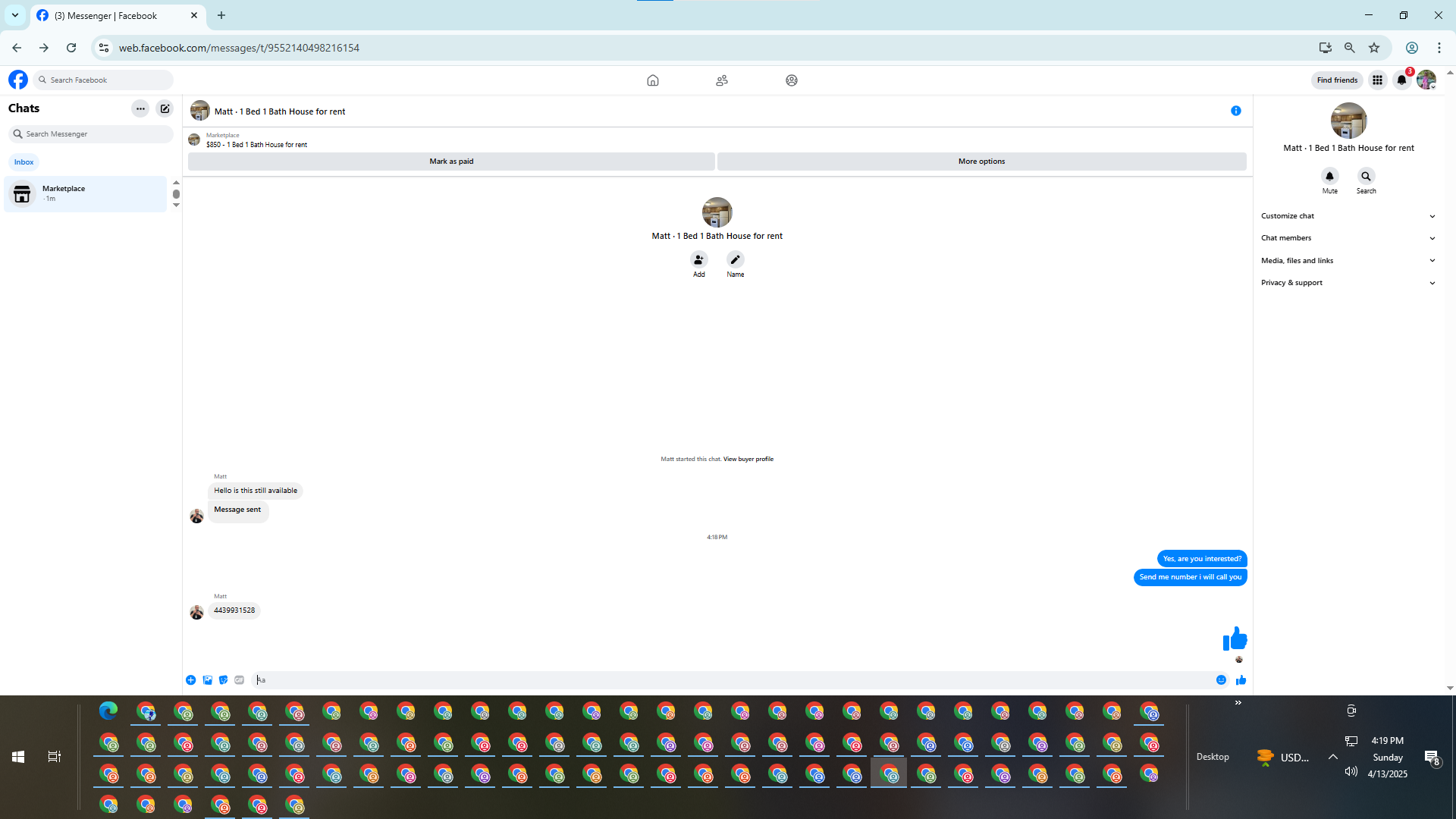Open the notifications bell
This screenshot has width=1456, height=819.
coord(1401,80)
